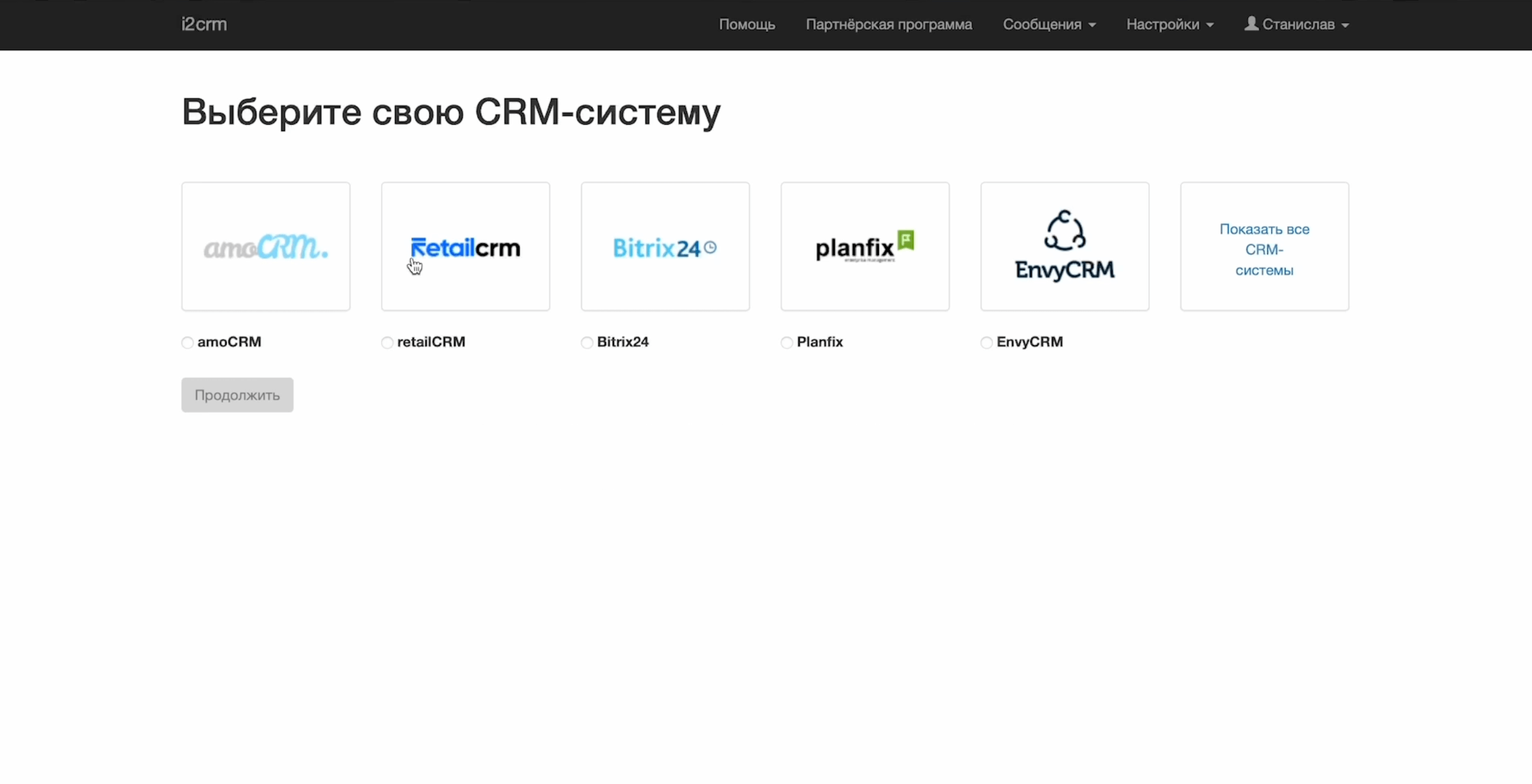Image resolution: width=1532 pixels, height=784 pixels.
Task: Select the retailCRM radio button
Action: coord(387,342)
